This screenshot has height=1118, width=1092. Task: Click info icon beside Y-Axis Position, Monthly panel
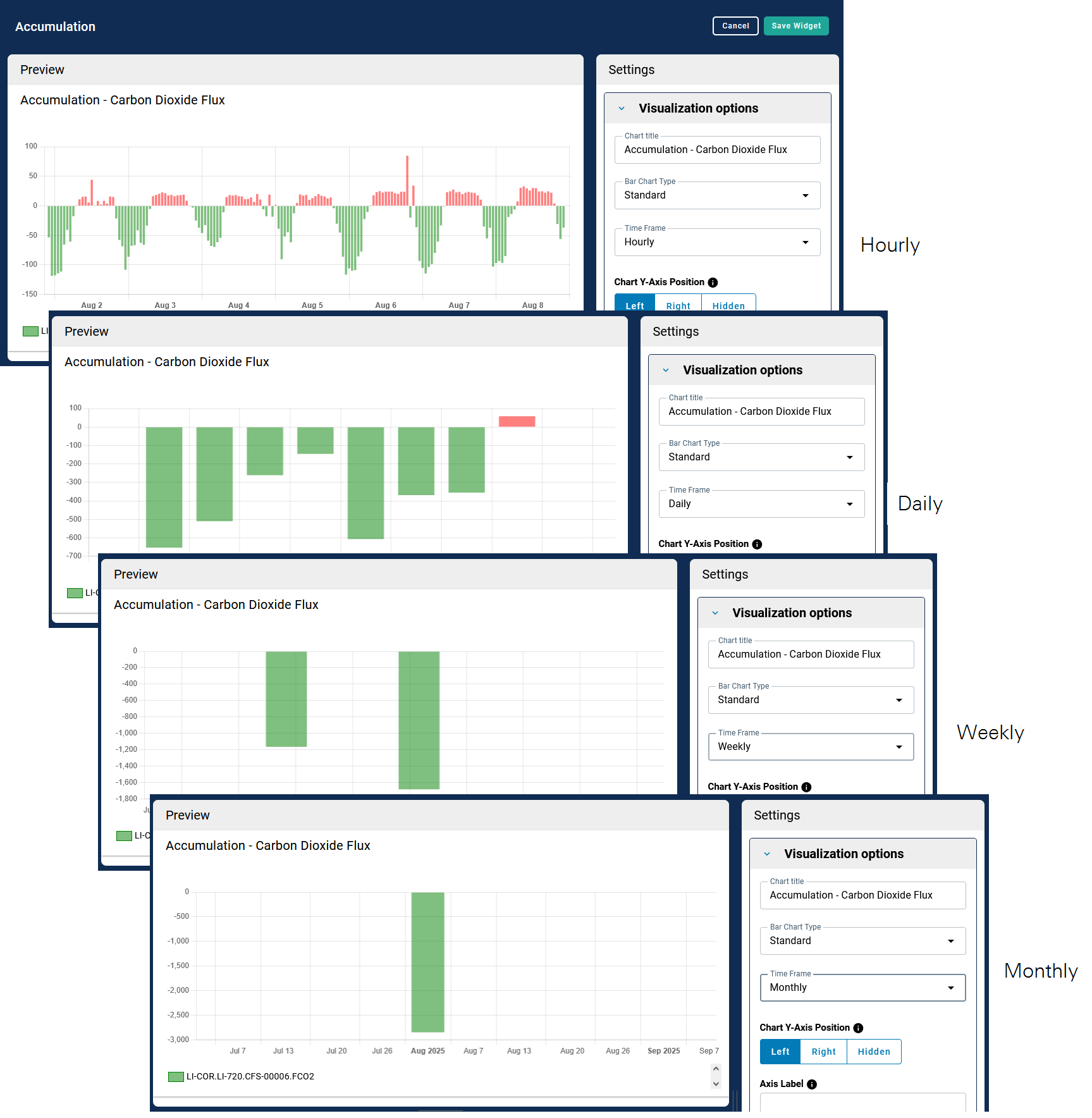858,1028
